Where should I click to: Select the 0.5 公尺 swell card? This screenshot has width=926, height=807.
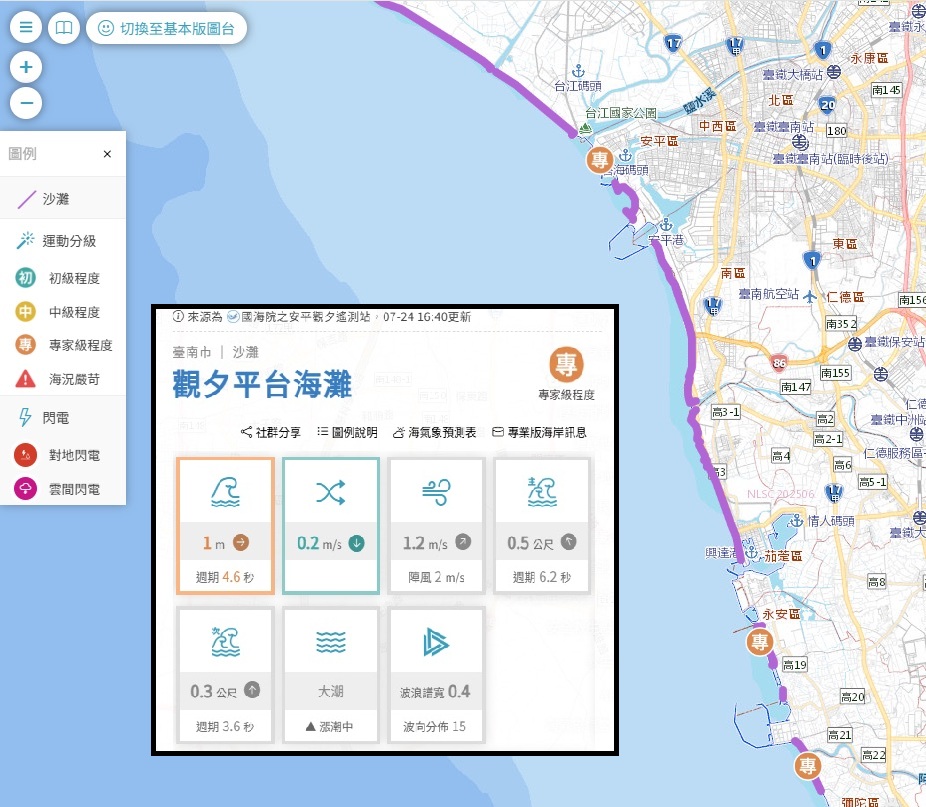point(542,525)
